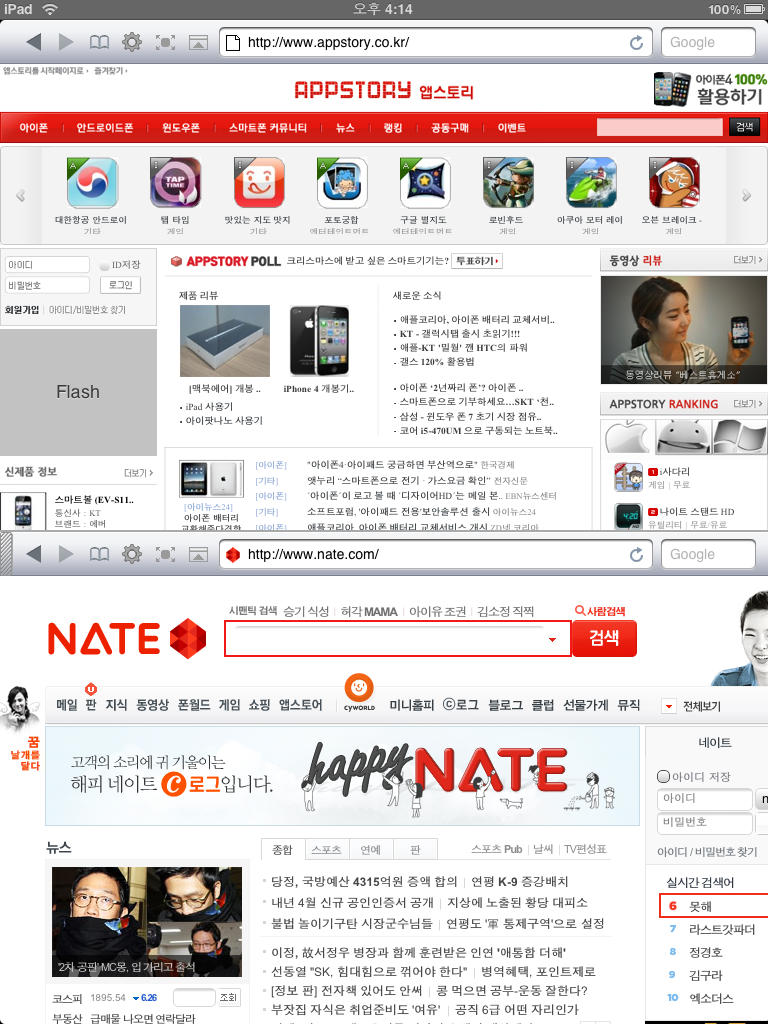Select the Windows platform ranking icon
Image resolution: width=768 pixels, height=1024 pixels.
click(x=739, y=436)
